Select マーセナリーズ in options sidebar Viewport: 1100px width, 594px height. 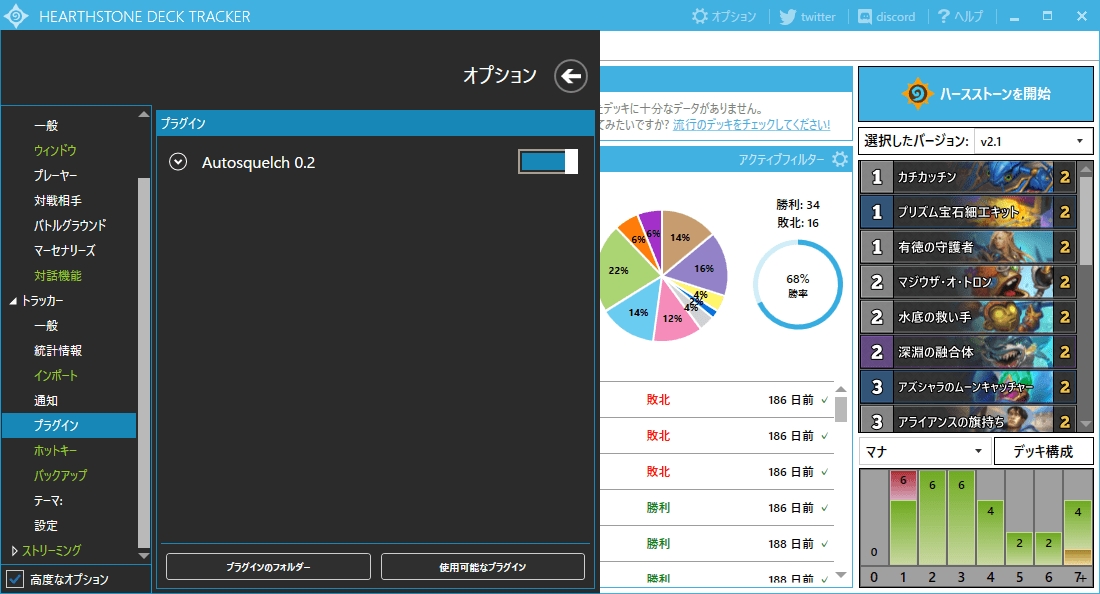[65, 250]
